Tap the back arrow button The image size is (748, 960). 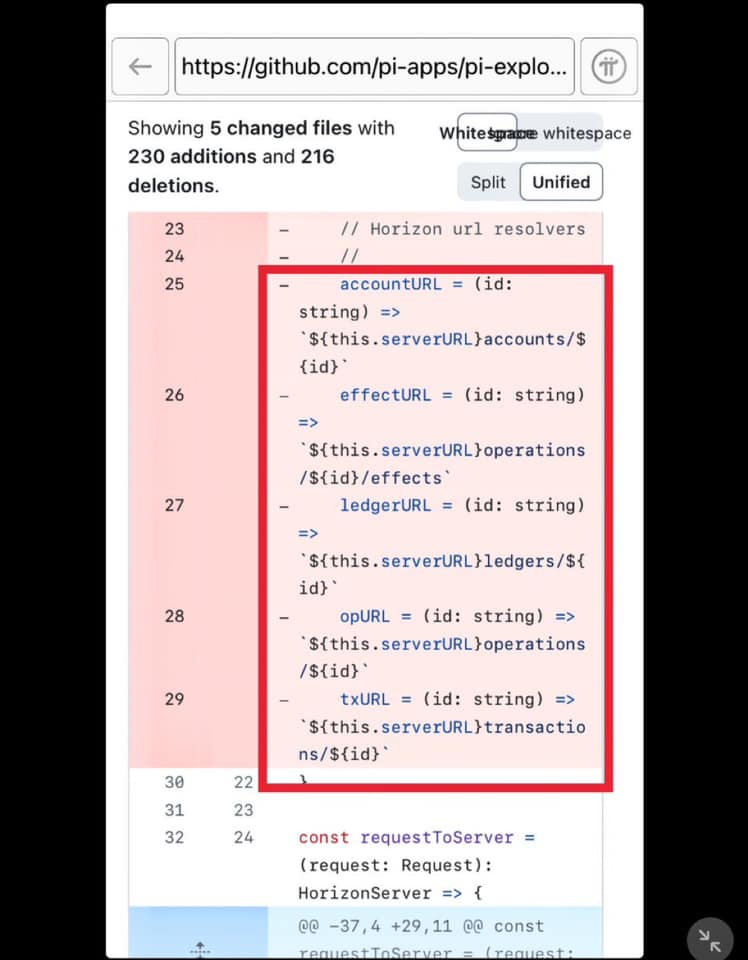coord(140,67)
